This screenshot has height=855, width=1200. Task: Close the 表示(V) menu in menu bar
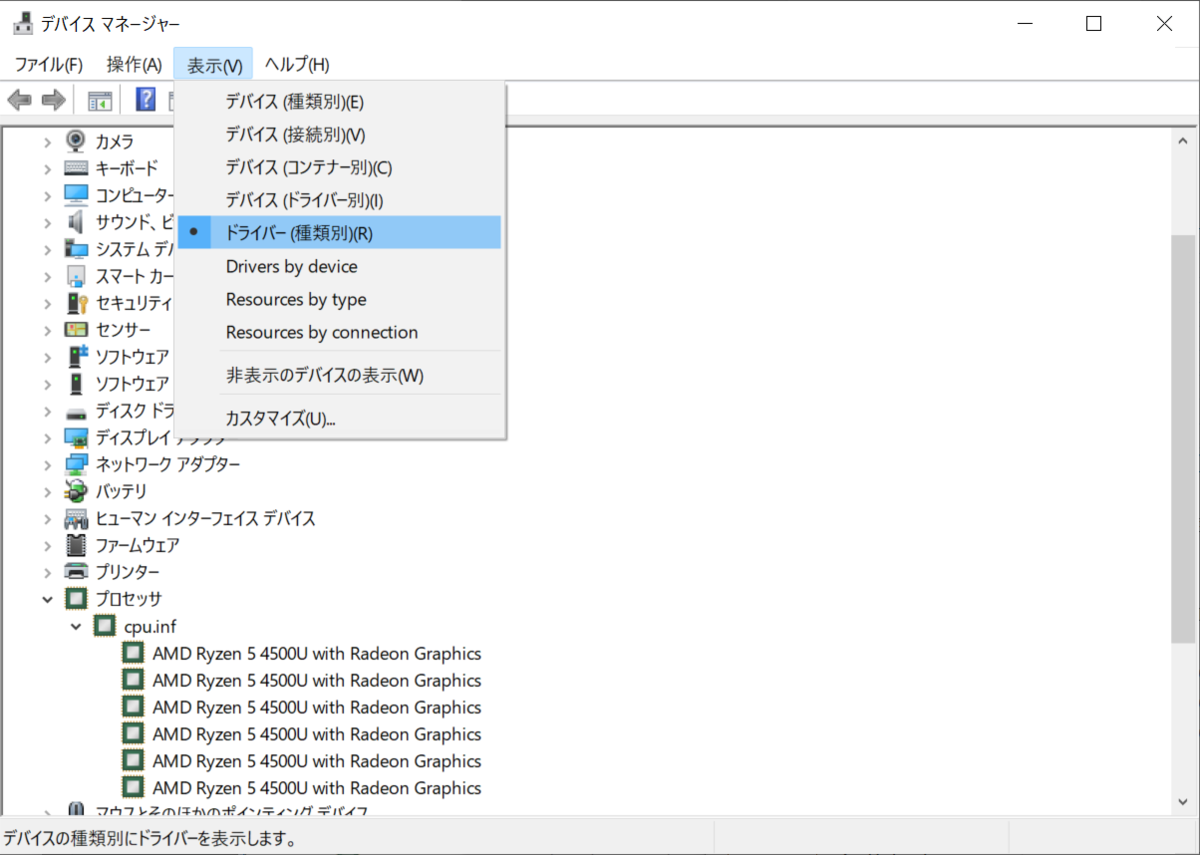214,65
